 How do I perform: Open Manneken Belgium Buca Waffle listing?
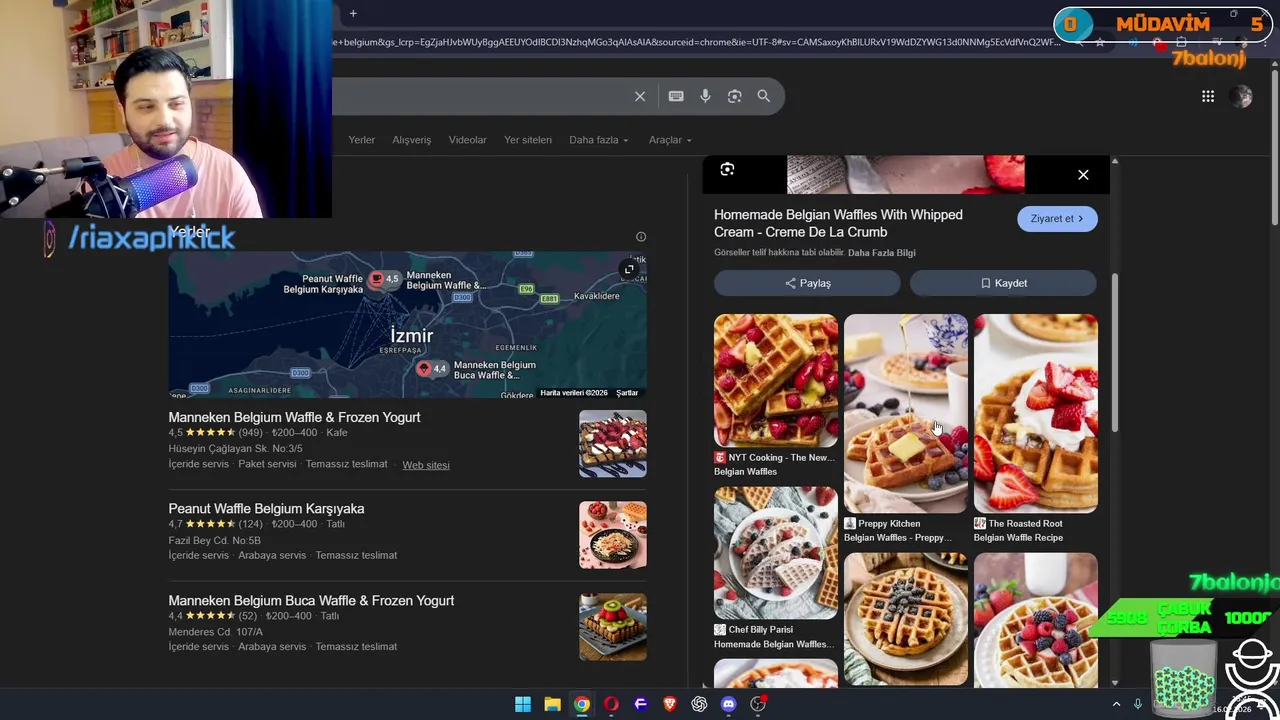(311, 601)
